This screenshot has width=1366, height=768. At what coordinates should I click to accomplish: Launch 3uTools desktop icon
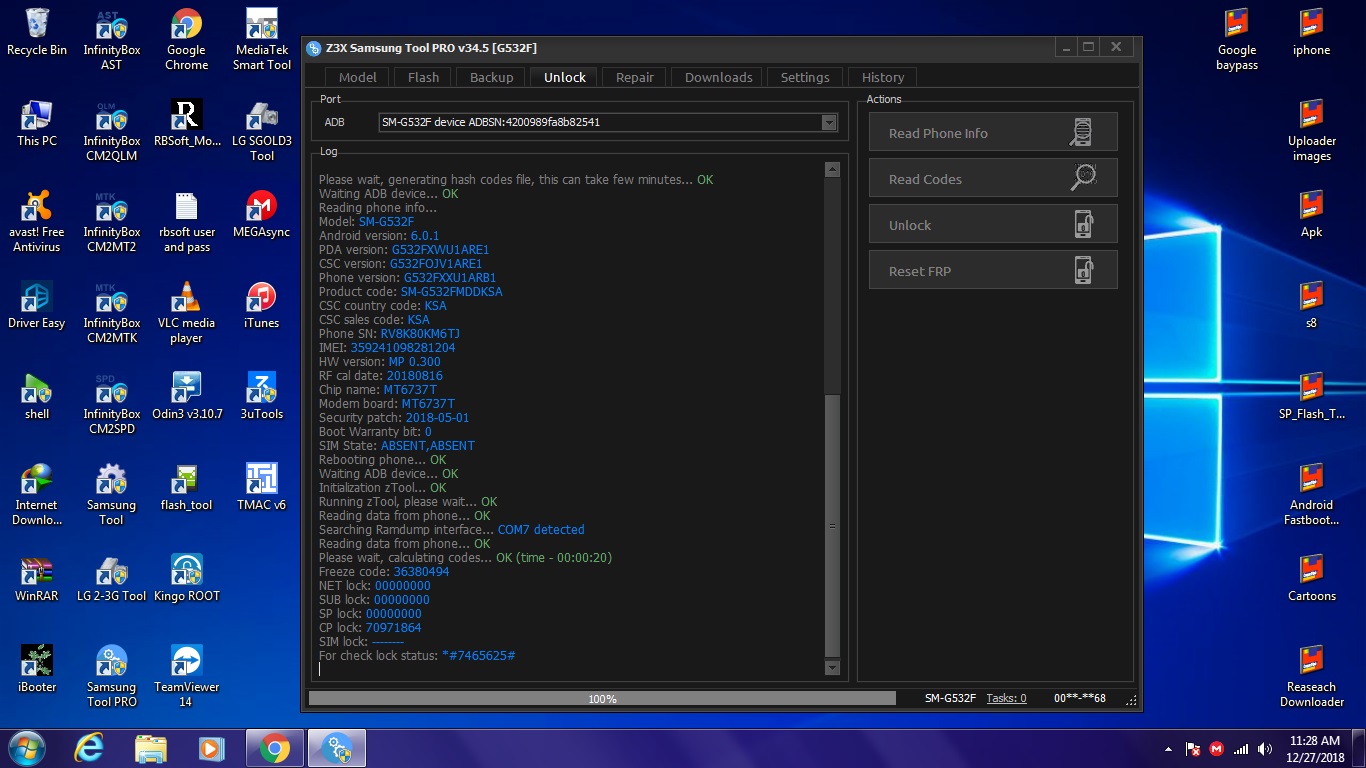pos(262,397)
